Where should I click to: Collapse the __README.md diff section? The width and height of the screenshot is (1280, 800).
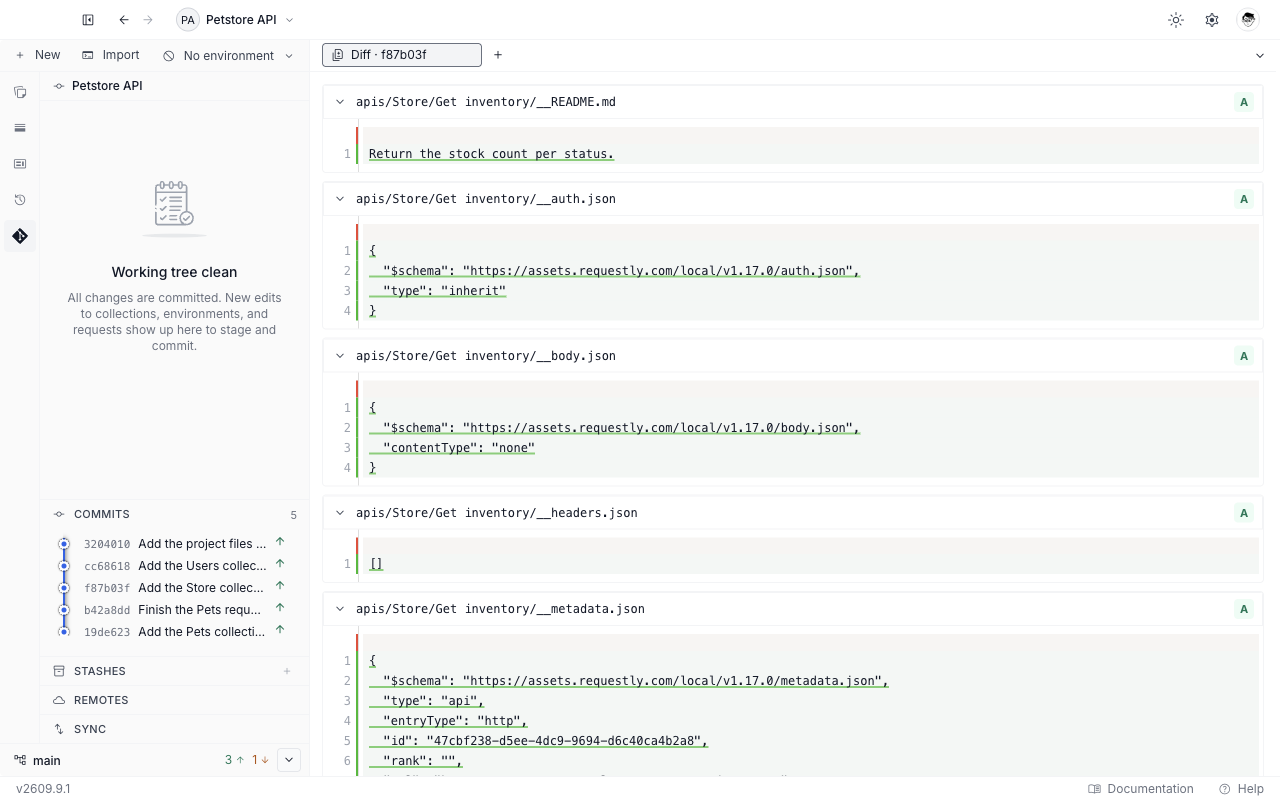(x=340, y=102)
